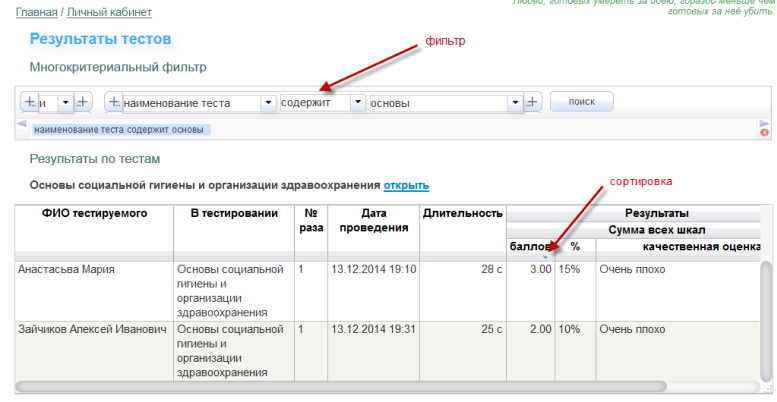Expand the 'наименование теста' field dropdown
Viewport: 777px width, 402px height.
[268, 102]
